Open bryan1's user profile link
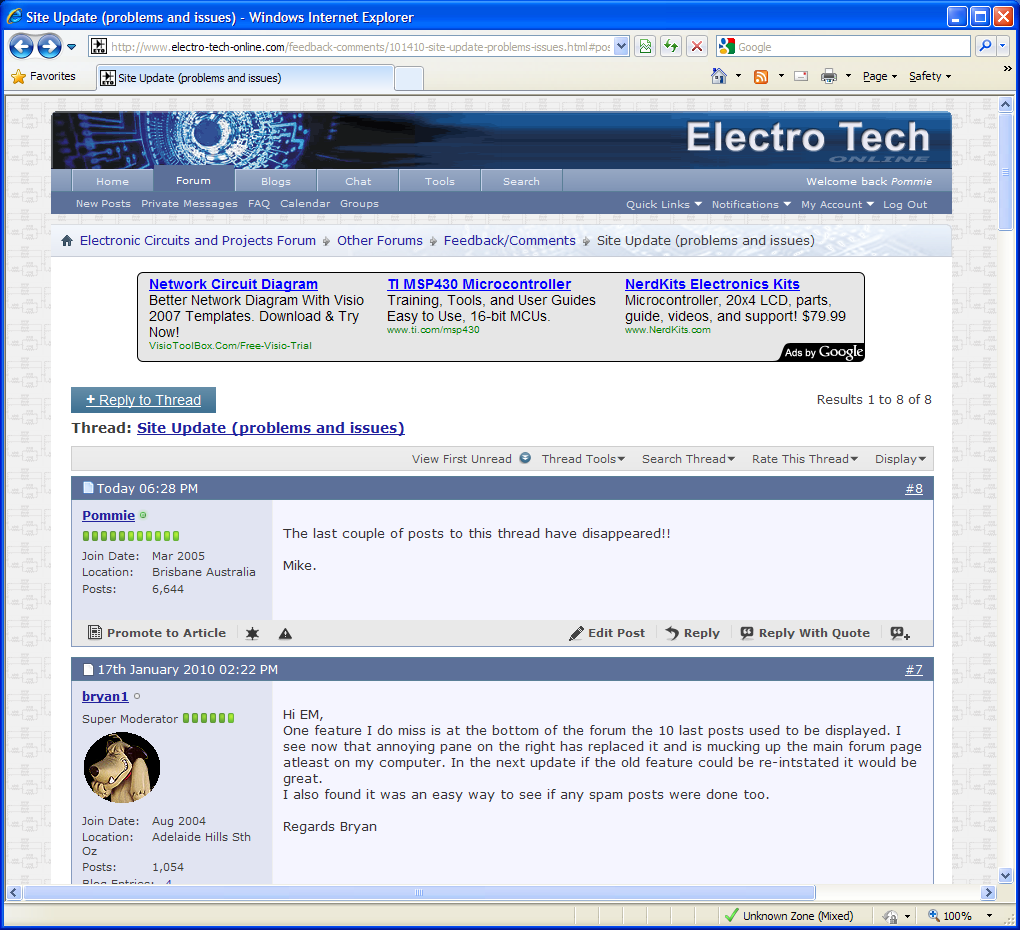This screenshot has width=1020, height=930. click(x=105, y=696)
